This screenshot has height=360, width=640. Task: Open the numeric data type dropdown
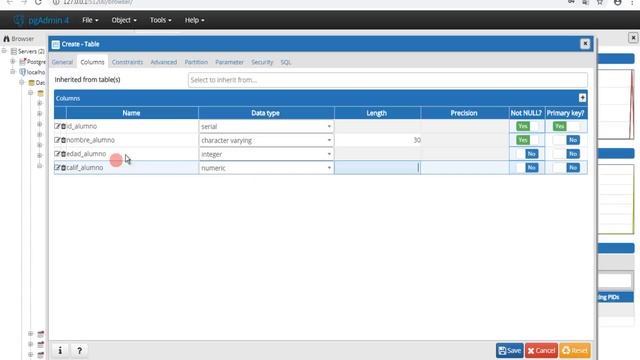[x=266, y=168]
